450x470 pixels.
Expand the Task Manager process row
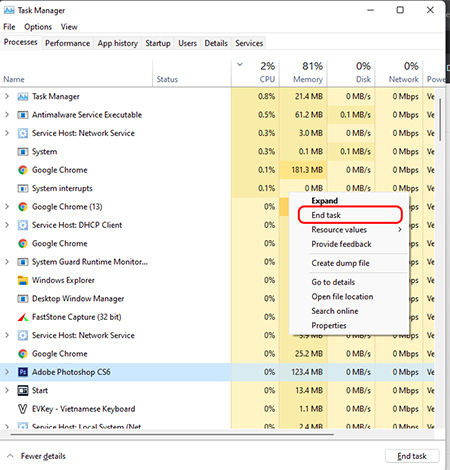pos(7,97)
